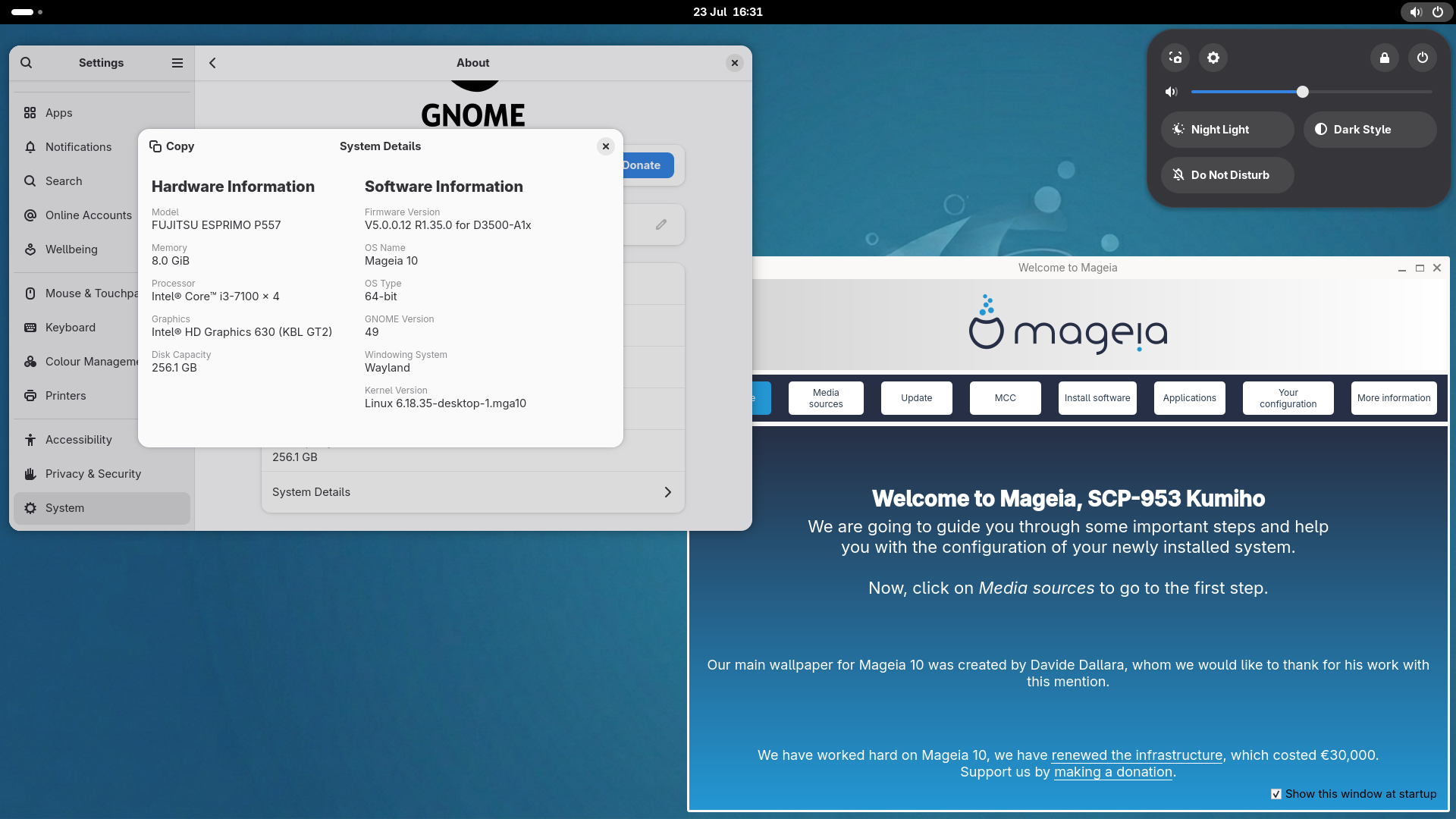Select Search in Settings sidebar
1456x819 pixels.
pyautogui.click(x=102, y=181)
